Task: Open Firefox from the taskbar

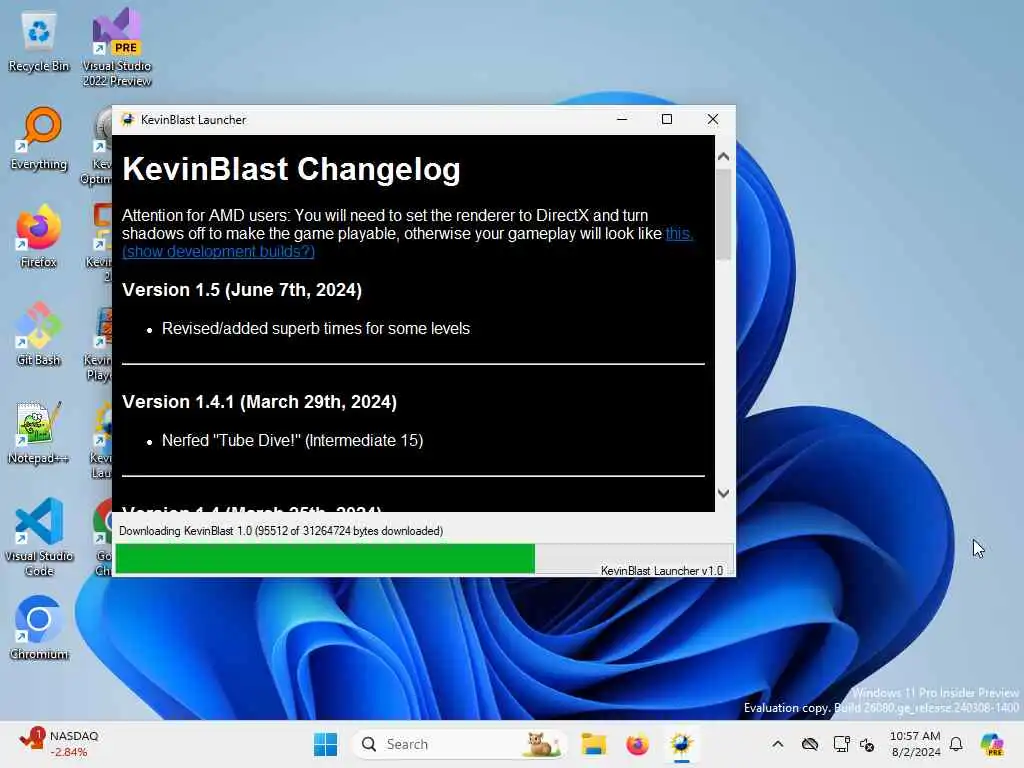Action: click(x=637, y=744)
